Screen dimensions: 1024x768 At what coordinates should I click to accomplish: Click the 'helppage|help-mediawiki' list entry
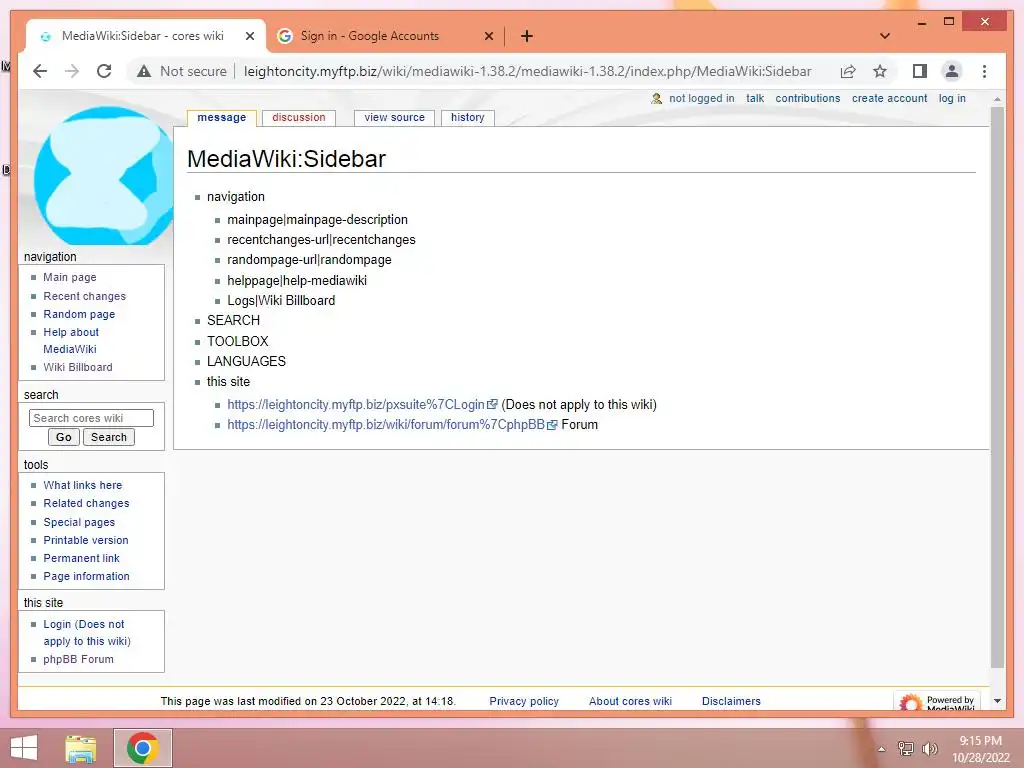click(x=296, y=280)
